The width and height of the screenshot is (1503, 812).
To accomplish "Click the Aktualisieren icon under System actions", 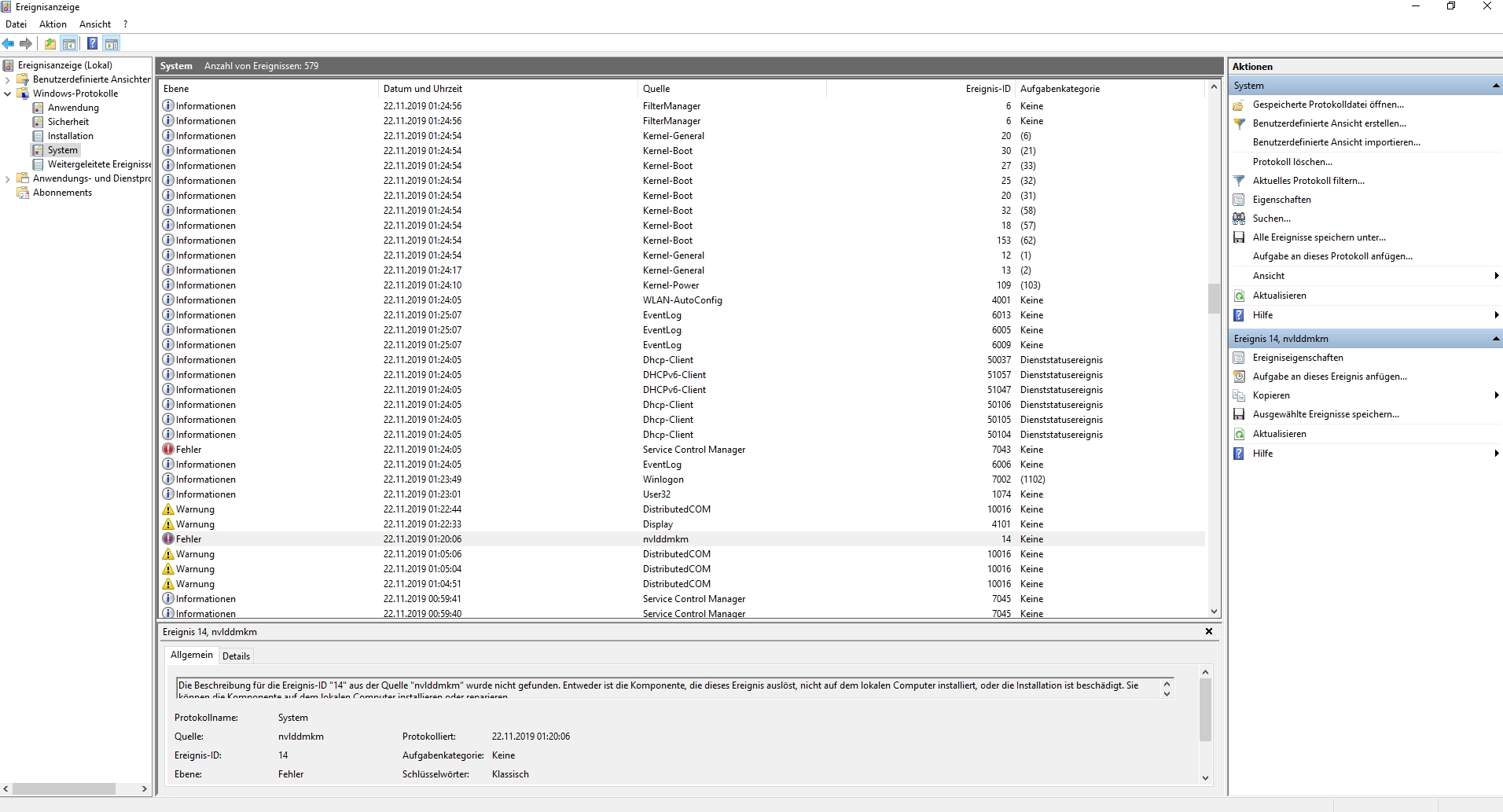I will [x=1239, y=296].
